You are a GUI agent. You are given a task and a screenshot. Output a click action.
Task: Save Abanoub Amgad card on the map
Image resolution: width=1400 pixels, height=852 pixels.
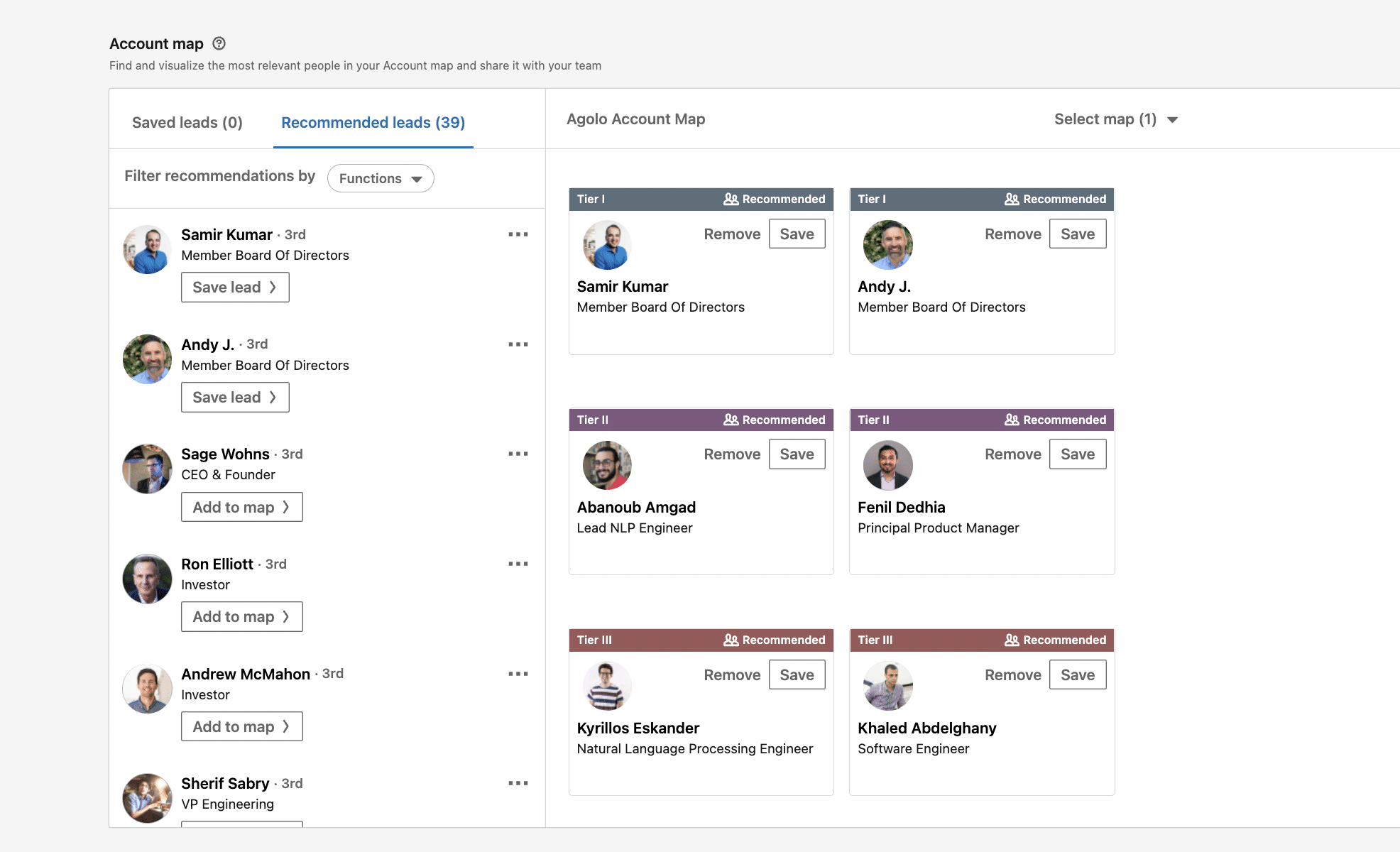797,454
